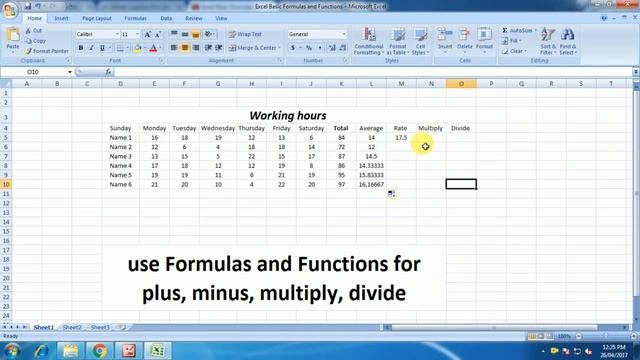Open Cell Styles gallery
Image resolution: width=640 pixels, height=360 pixels.
pos(420,41)
